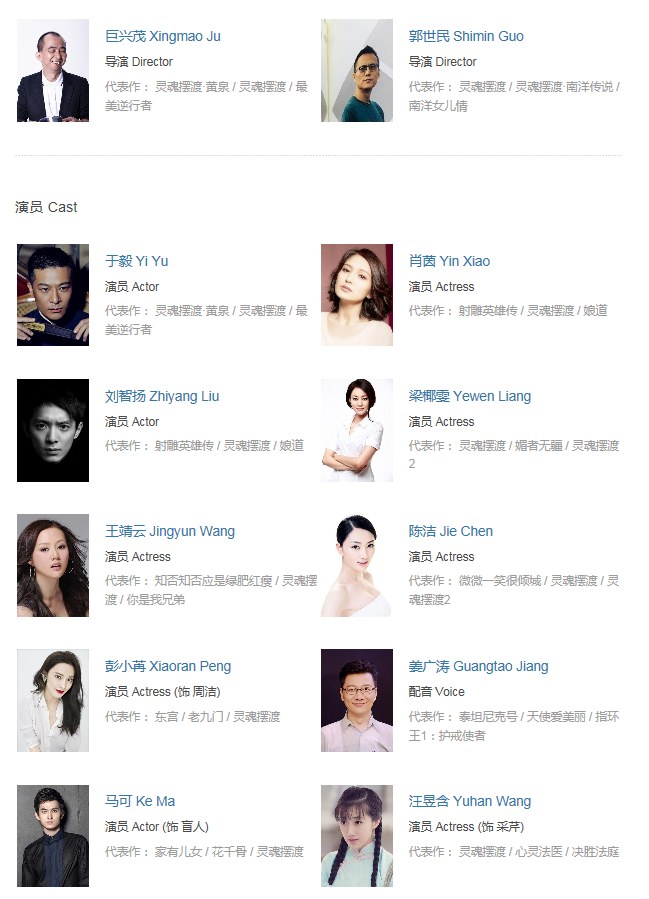Viewport: 649px width, 899px height.
Task: Click Yuhan Wang's portrait thumbnail
Action: tap(357, 836)
